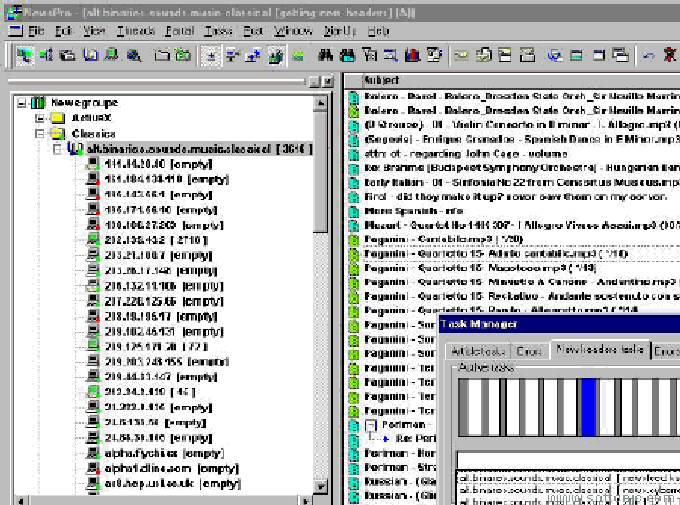The image size is (680, 505).
Task: Click the empty folder toolbar icon
Action: [x=162, y=56]
